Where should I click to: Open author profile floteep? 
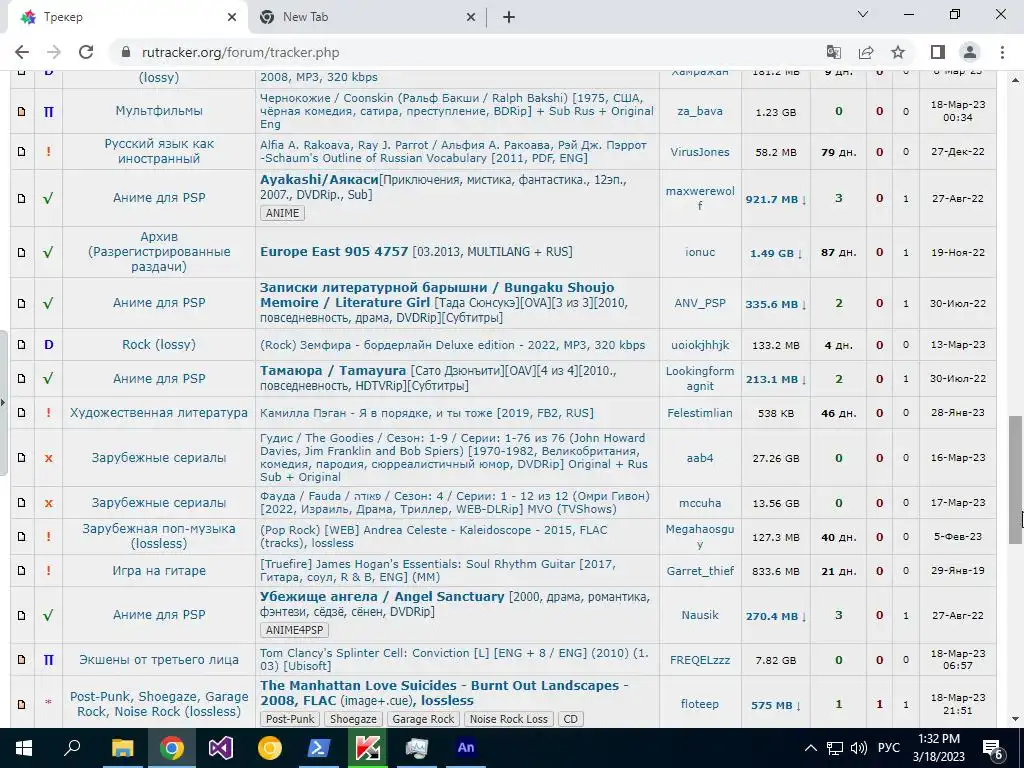coord(699,704)
